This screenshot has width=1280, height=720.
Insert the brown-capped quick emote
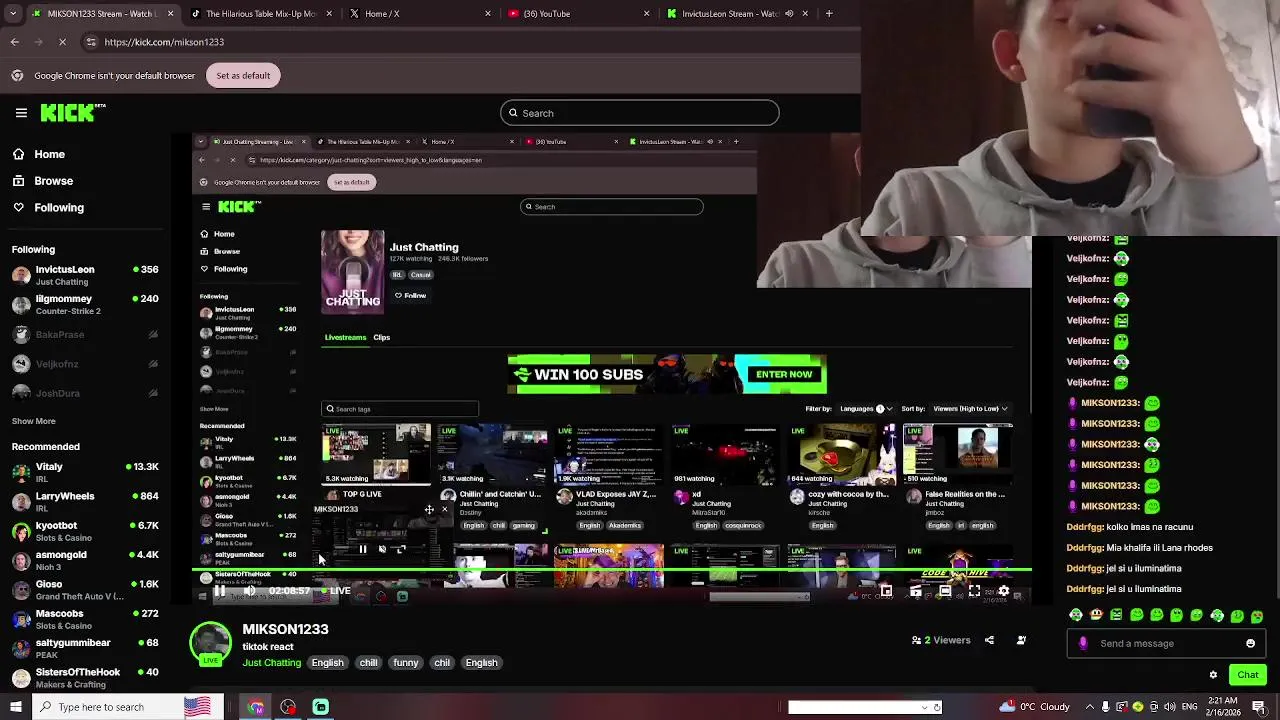(x=1096, y=615)
